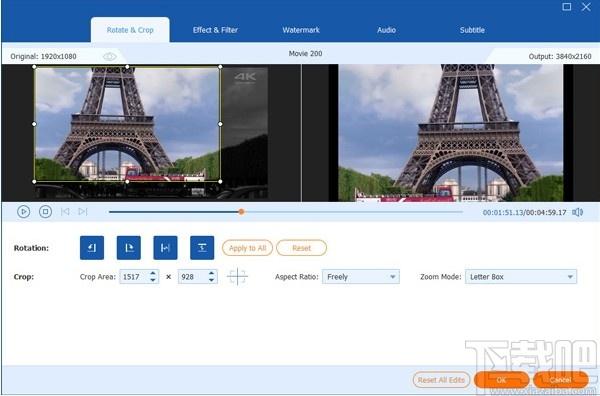Increase crop width value

pyautogui.click(x=153, y=273)
